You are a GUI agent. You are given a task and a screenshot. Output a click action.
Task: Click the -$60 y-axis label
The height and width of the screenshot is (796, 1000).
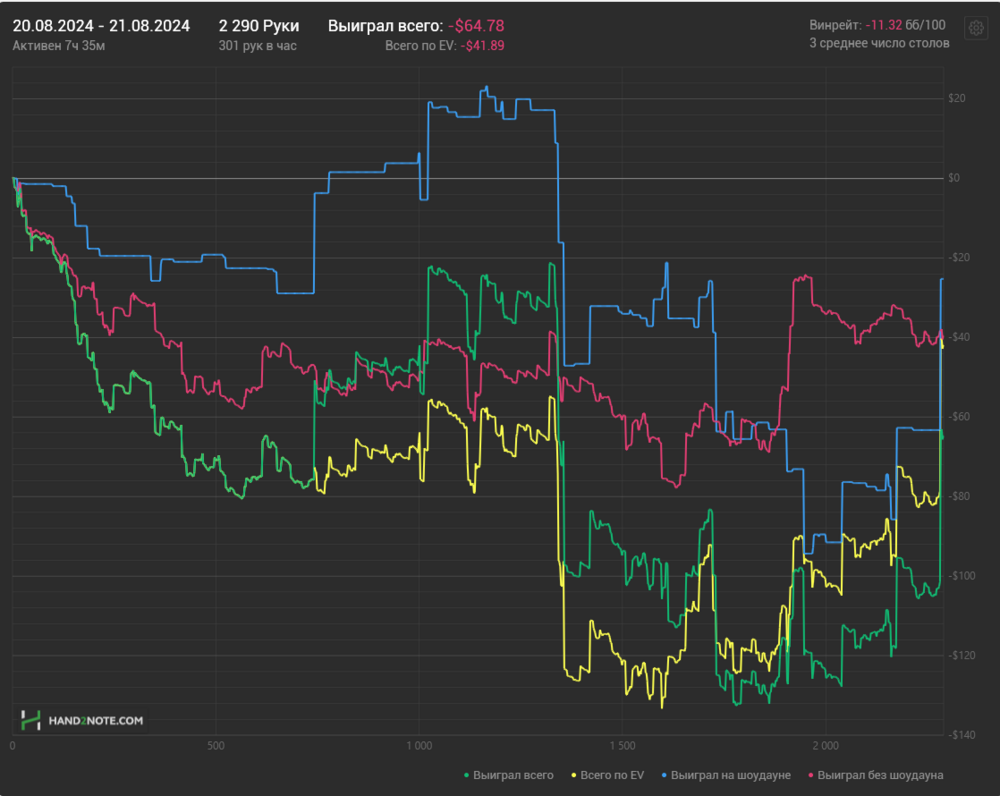point(959,416)
